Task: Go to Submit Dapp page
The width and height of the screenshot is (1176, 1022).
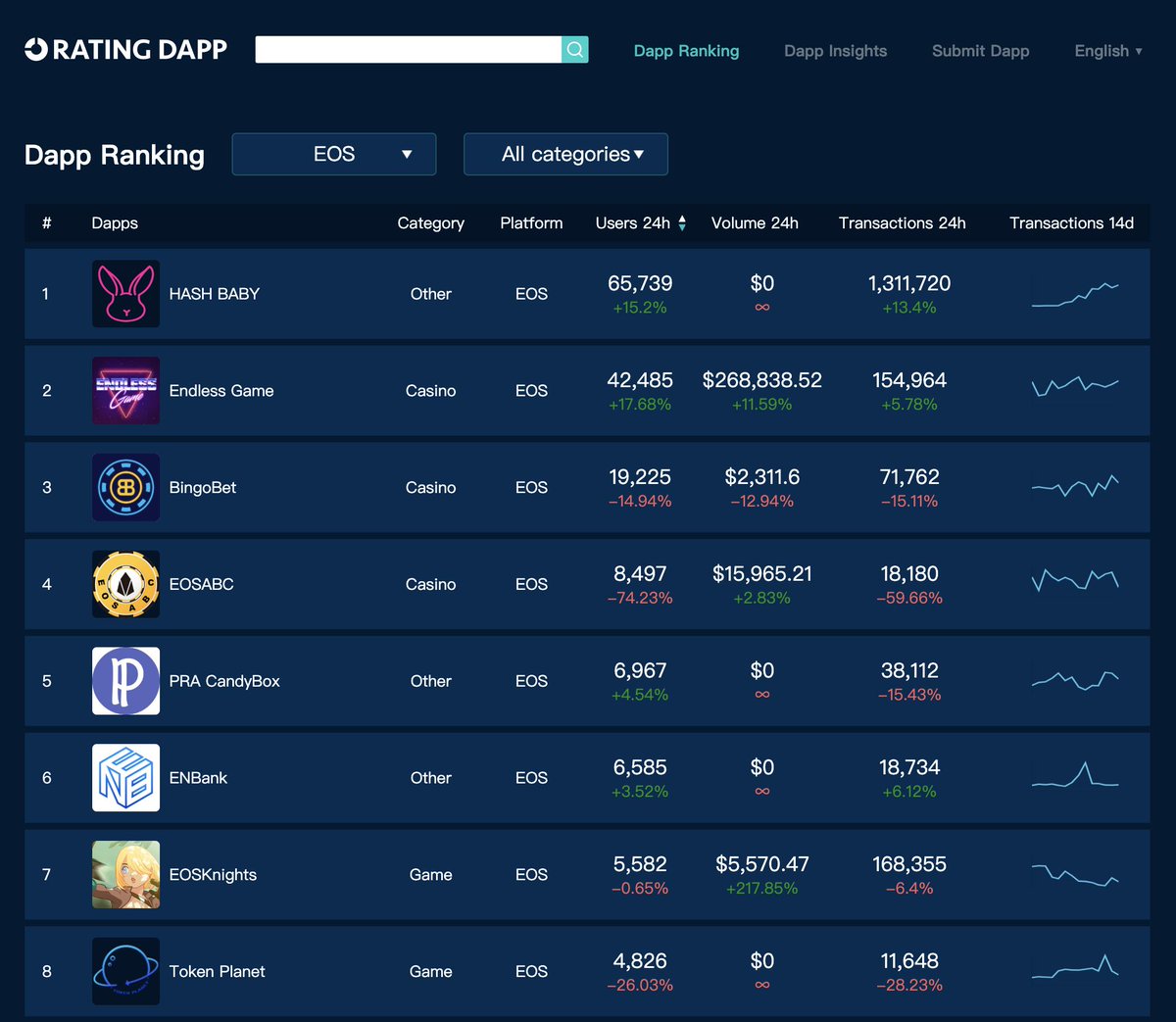Action: click(980, 51)
